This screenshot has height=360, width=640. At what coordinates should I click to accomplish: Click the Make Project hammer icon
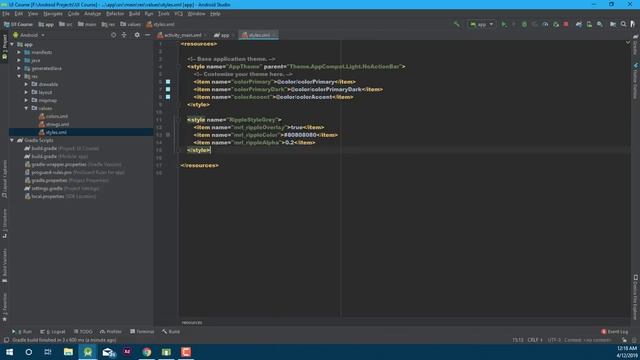click(457, 24)
